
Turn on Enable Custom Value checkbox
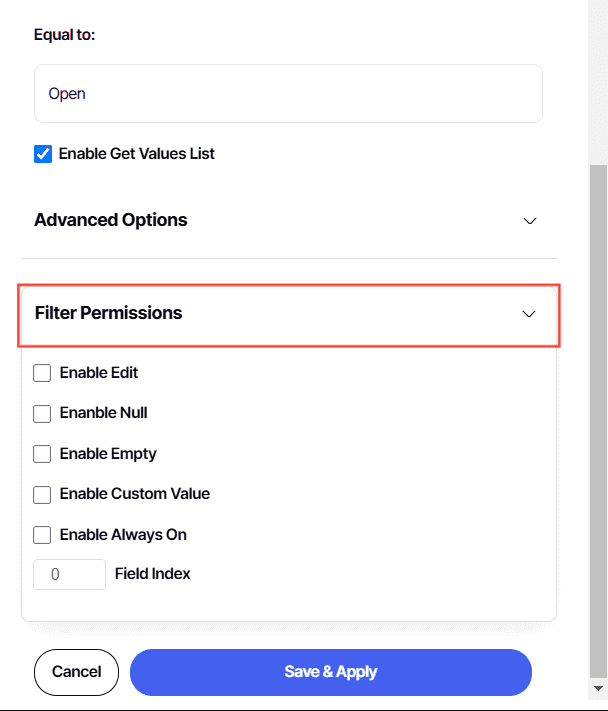point(42,494)
